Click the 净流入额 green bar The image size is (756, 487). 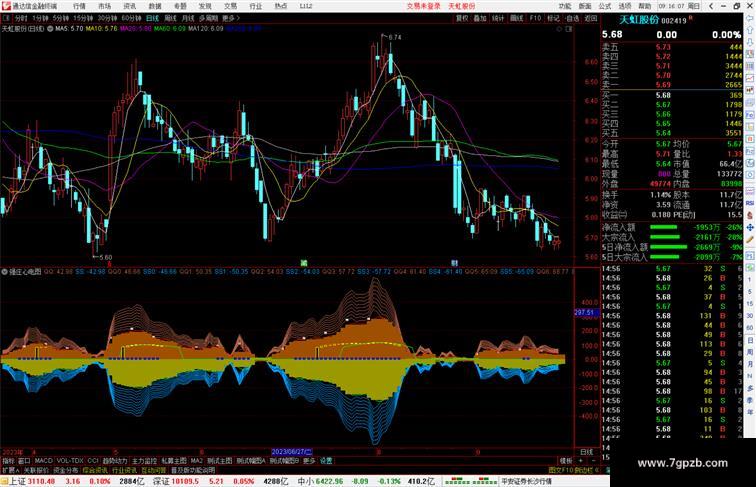(x=663, y=227)
